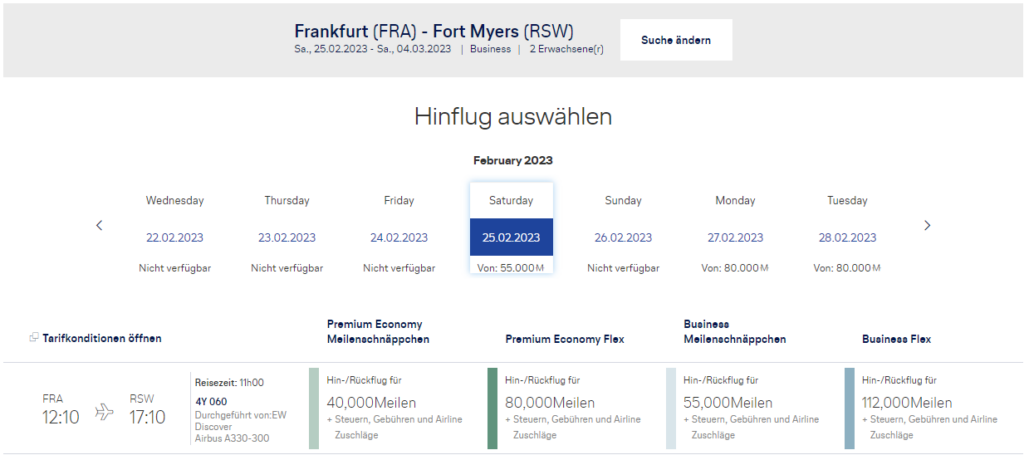Click the Suche ändern button

(676, 40)
